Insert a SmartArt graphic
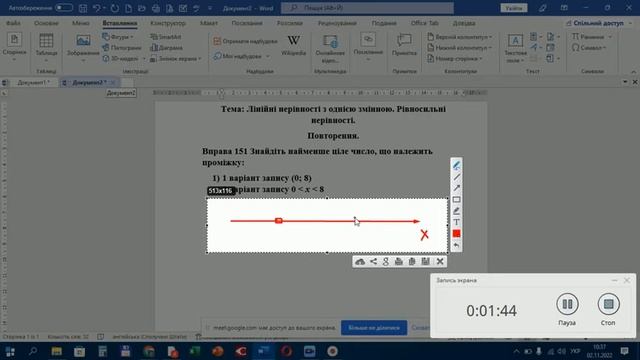Screen dimensions: 640x360 (166, 37)
